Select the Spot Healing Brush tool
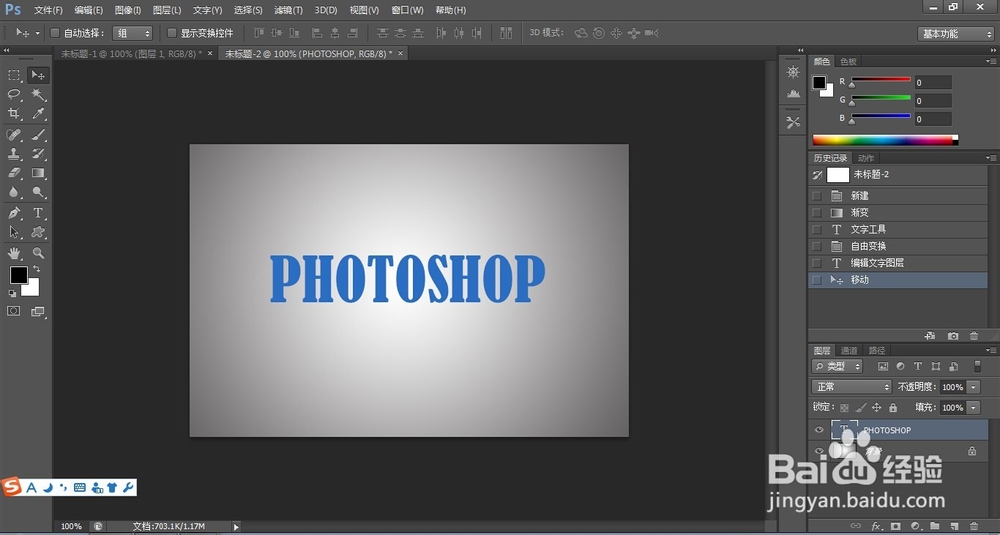The width and height of the screenshot is (1000, 535). [13, 135]
